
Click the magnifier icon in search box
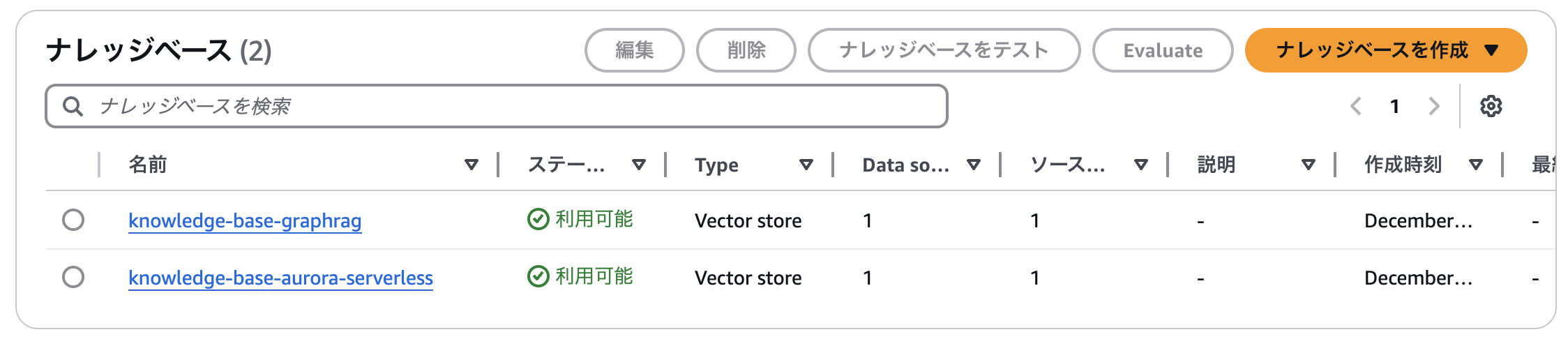point(72,107)
